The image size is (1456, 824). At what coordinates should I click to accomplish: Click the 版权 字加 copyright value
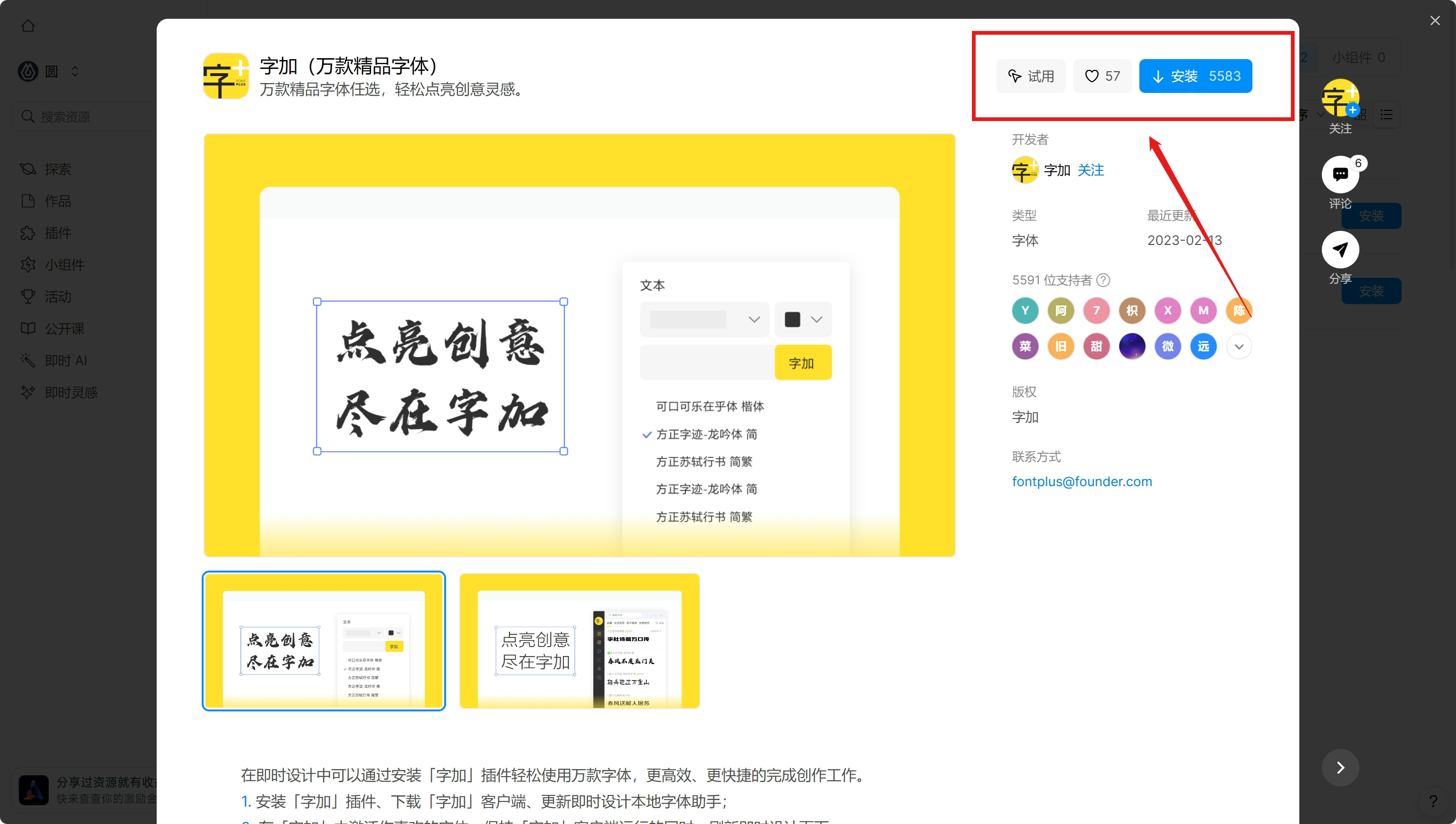[x=1025, y=417]
